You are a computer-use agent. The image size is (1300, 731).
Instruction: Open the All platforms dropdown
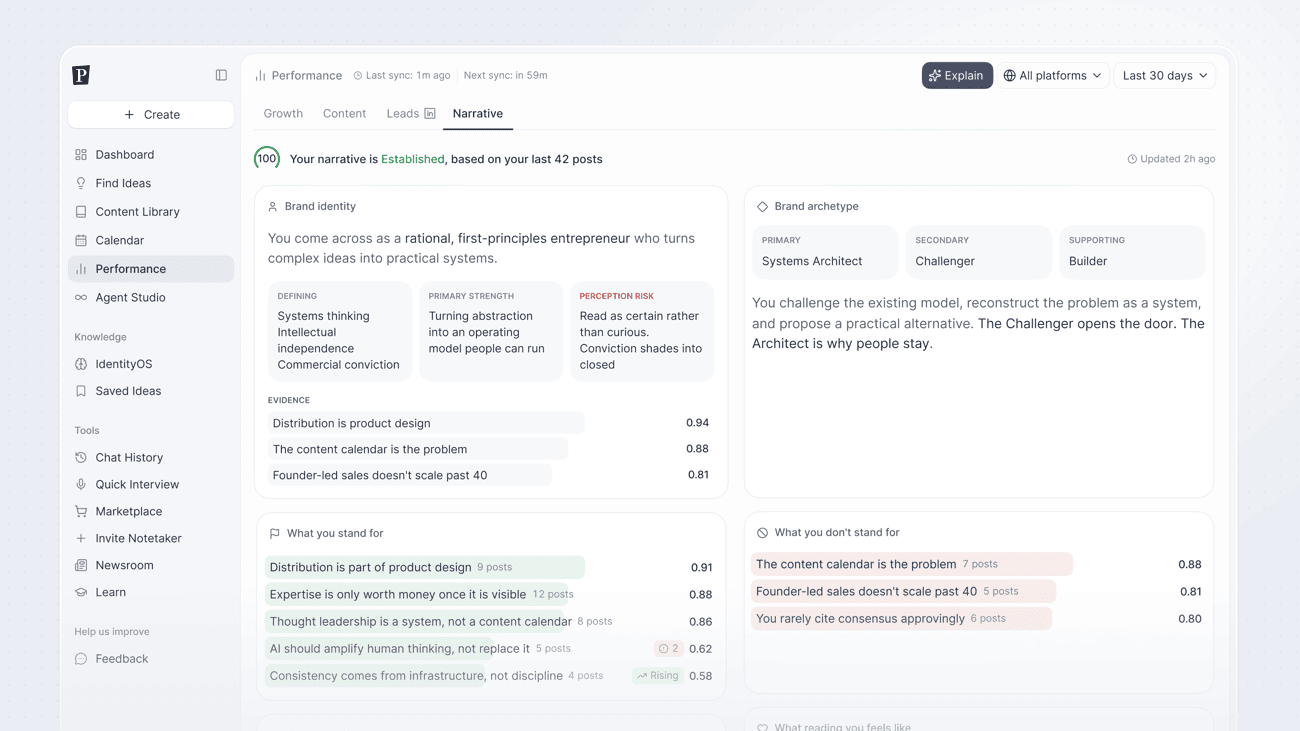[1053, 76]
